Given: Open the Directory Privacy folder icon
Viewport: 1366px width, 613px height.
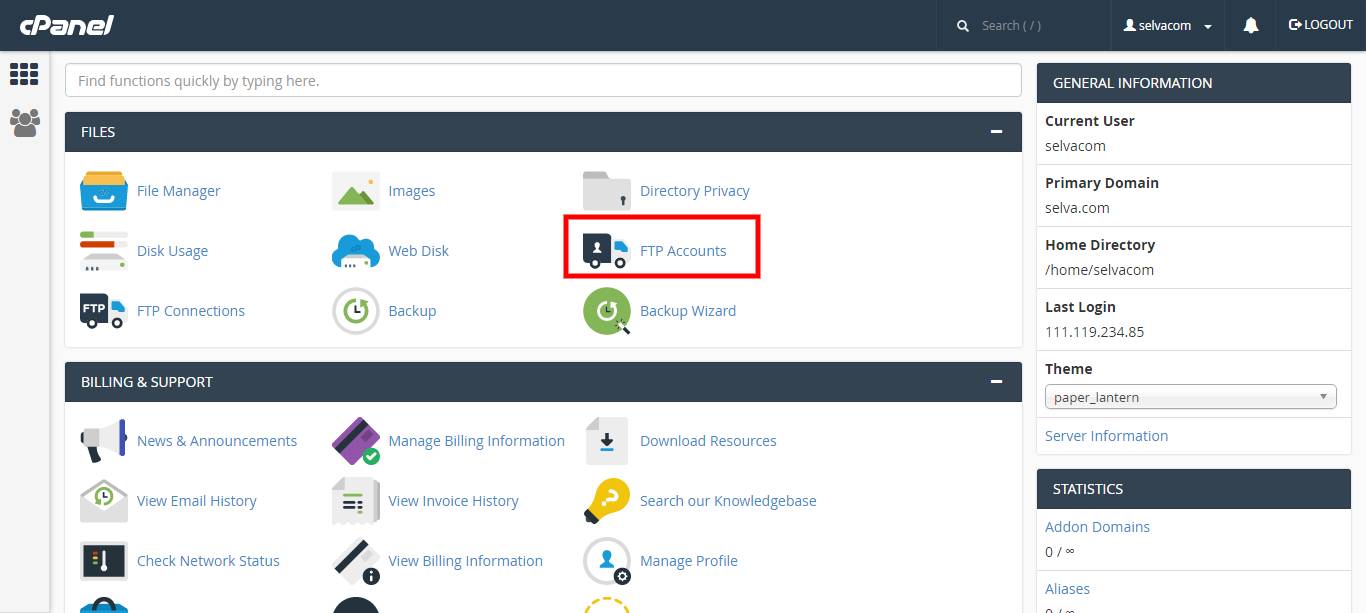Looking at the screenshot, I should pos(607,191).
